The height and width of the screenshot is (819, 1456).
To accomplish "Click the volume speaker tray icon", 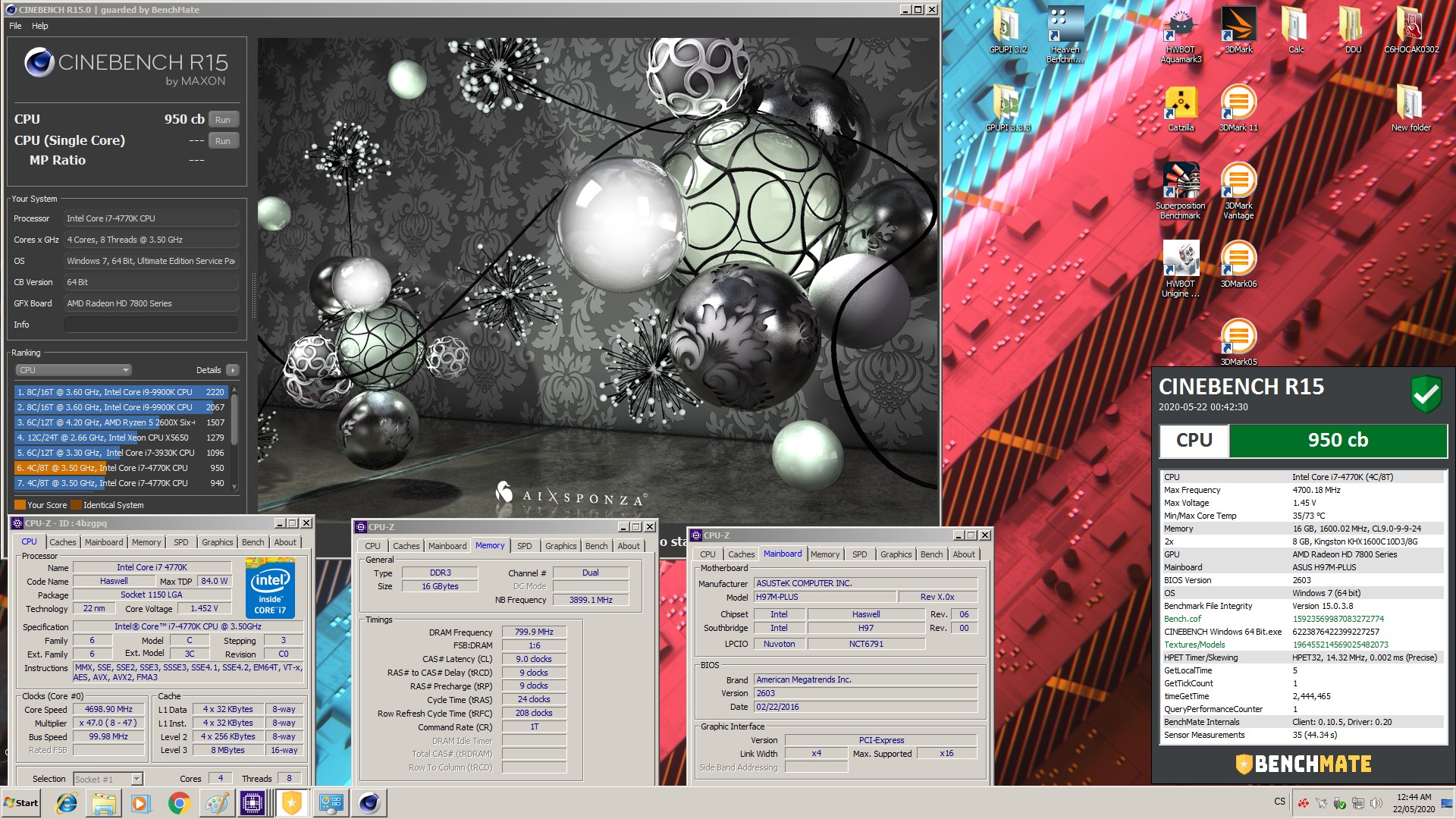I will pyautogui.click(x=1376, y=803).
